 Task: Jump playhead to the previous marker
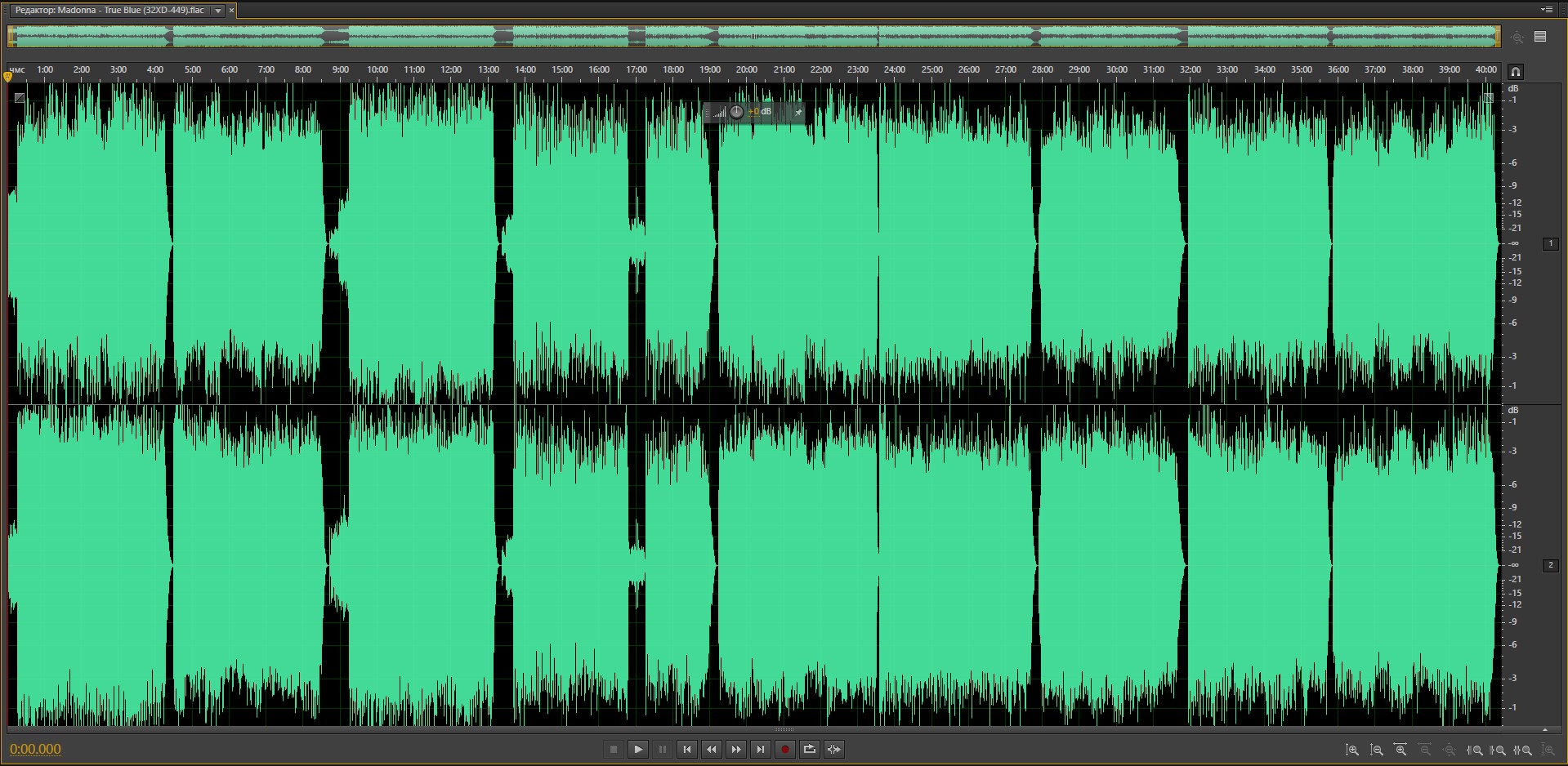coord(687,749)
